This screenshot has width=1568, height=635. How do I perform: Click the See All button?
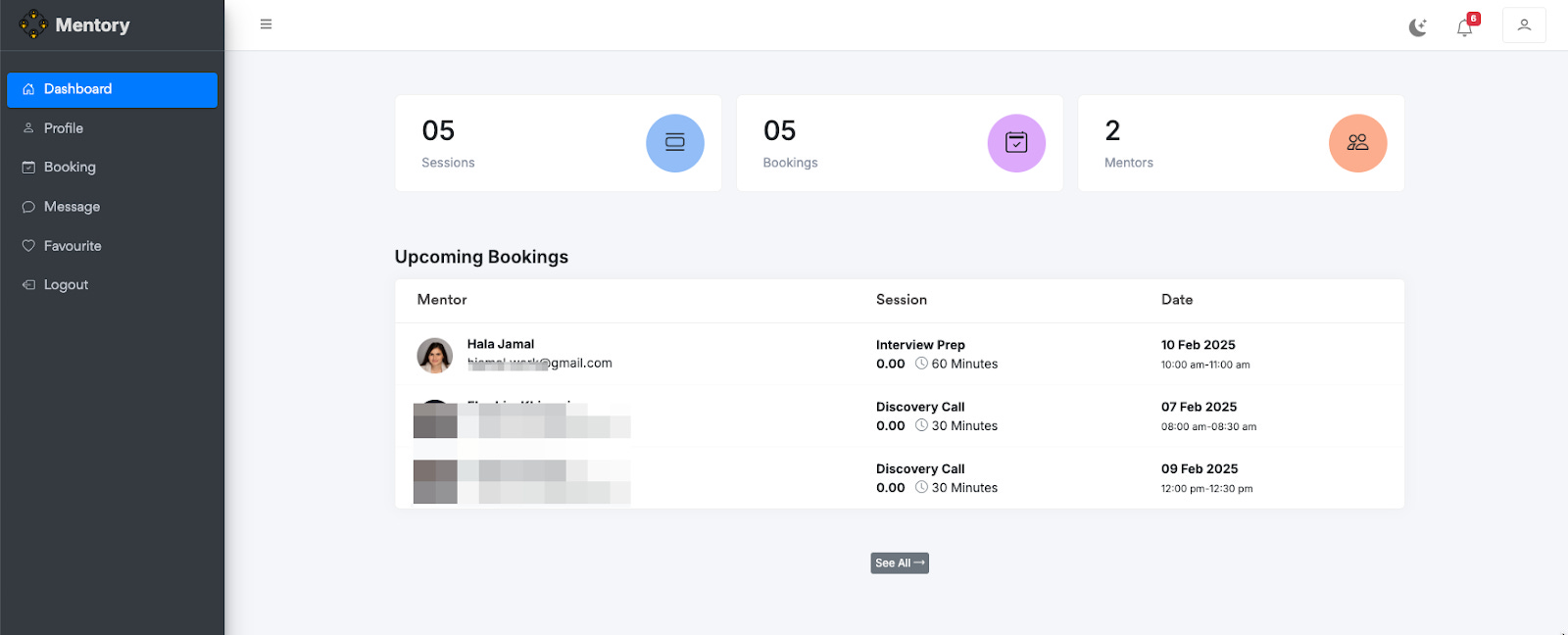(x=900, y=563)
